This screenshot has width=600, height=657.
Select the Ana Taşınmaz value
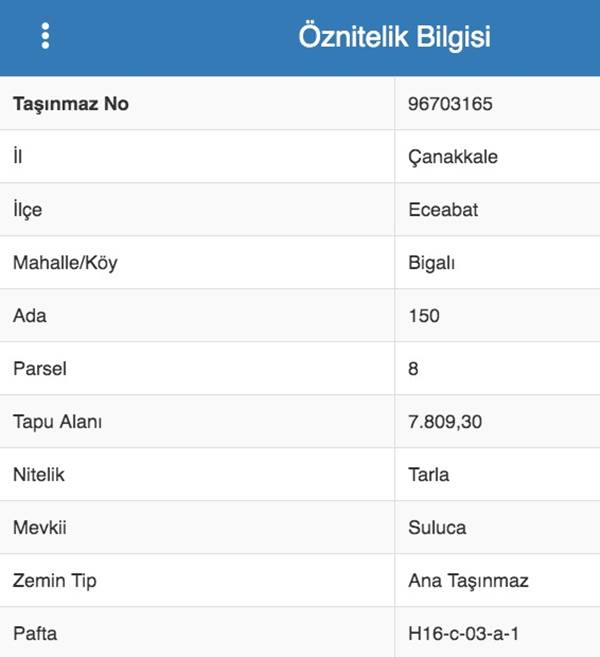[x=468, y=581]
